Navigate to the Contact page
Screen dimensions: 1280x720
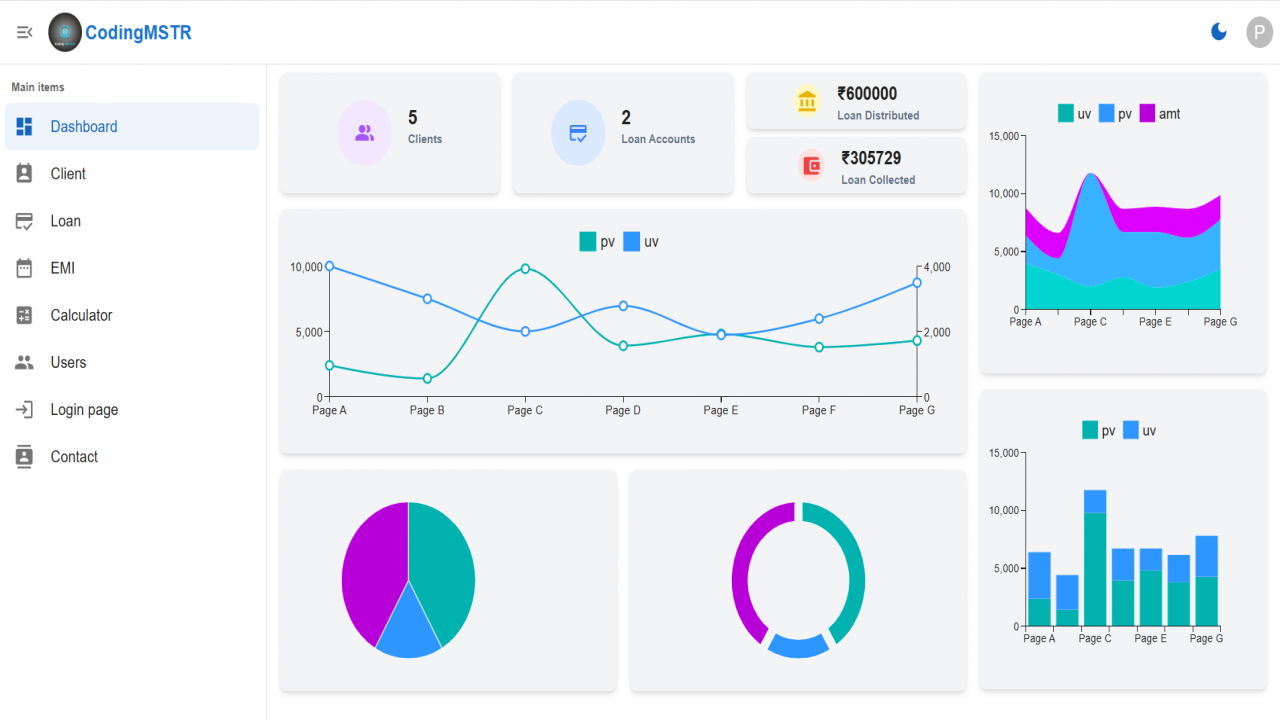coord(132,457)
